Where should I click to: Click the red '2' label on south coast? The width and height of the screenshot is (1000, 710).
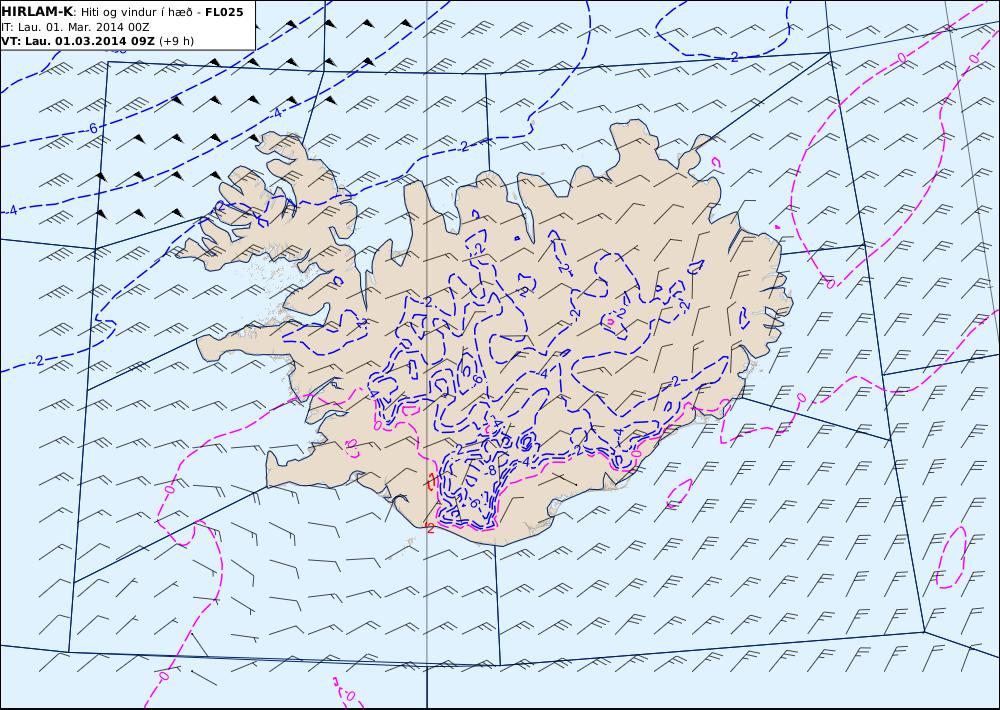pyautogui.click(x=430, y=528)
